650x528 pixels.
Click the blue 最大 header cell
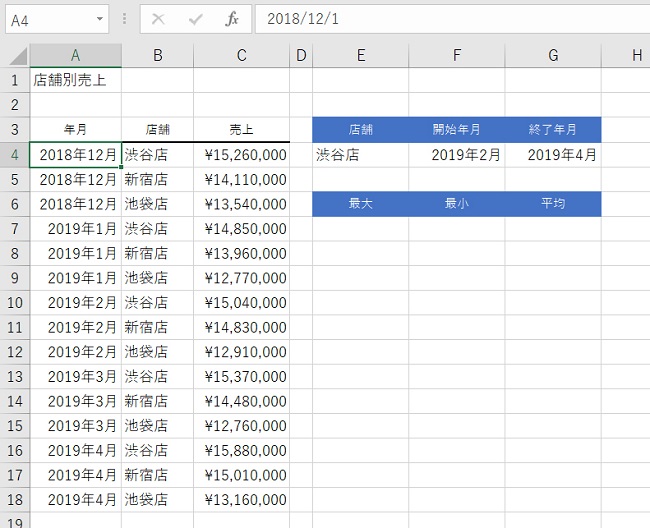(x=360, y=204)
